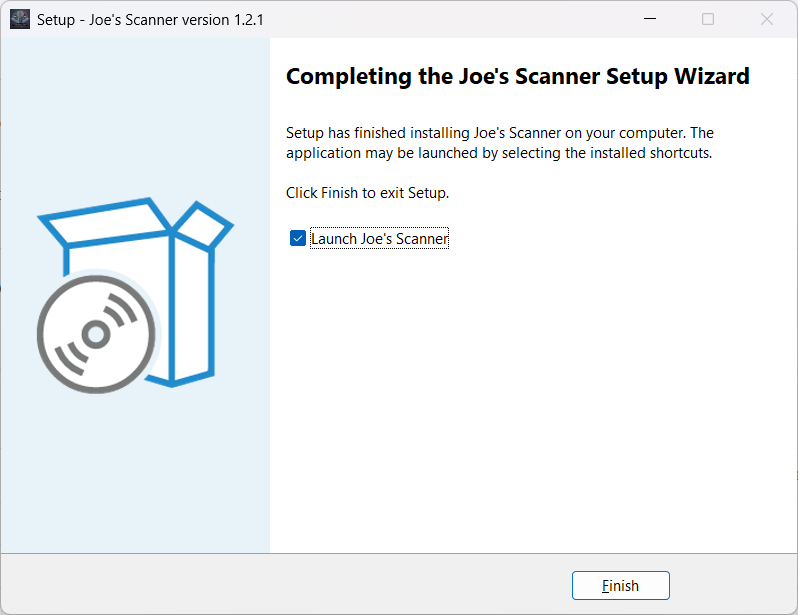Click the empty title bar area before Minimize
This screenshot has height=615, width=798.
click(x=450, y=19)
